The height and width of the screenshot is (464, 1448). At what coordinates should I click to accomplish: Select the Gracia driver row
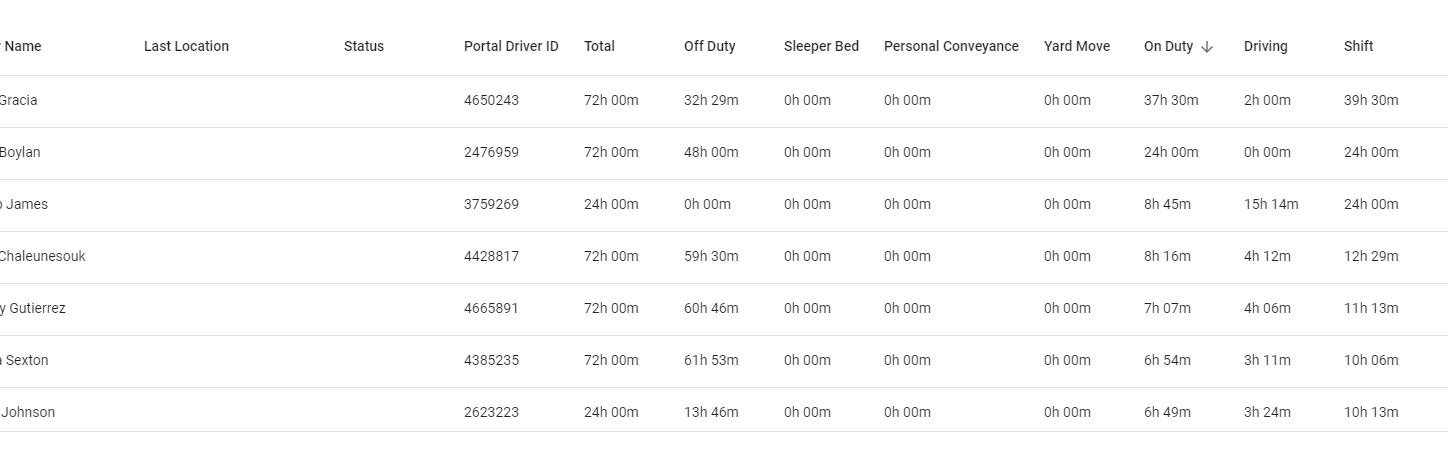coord(18,100)
